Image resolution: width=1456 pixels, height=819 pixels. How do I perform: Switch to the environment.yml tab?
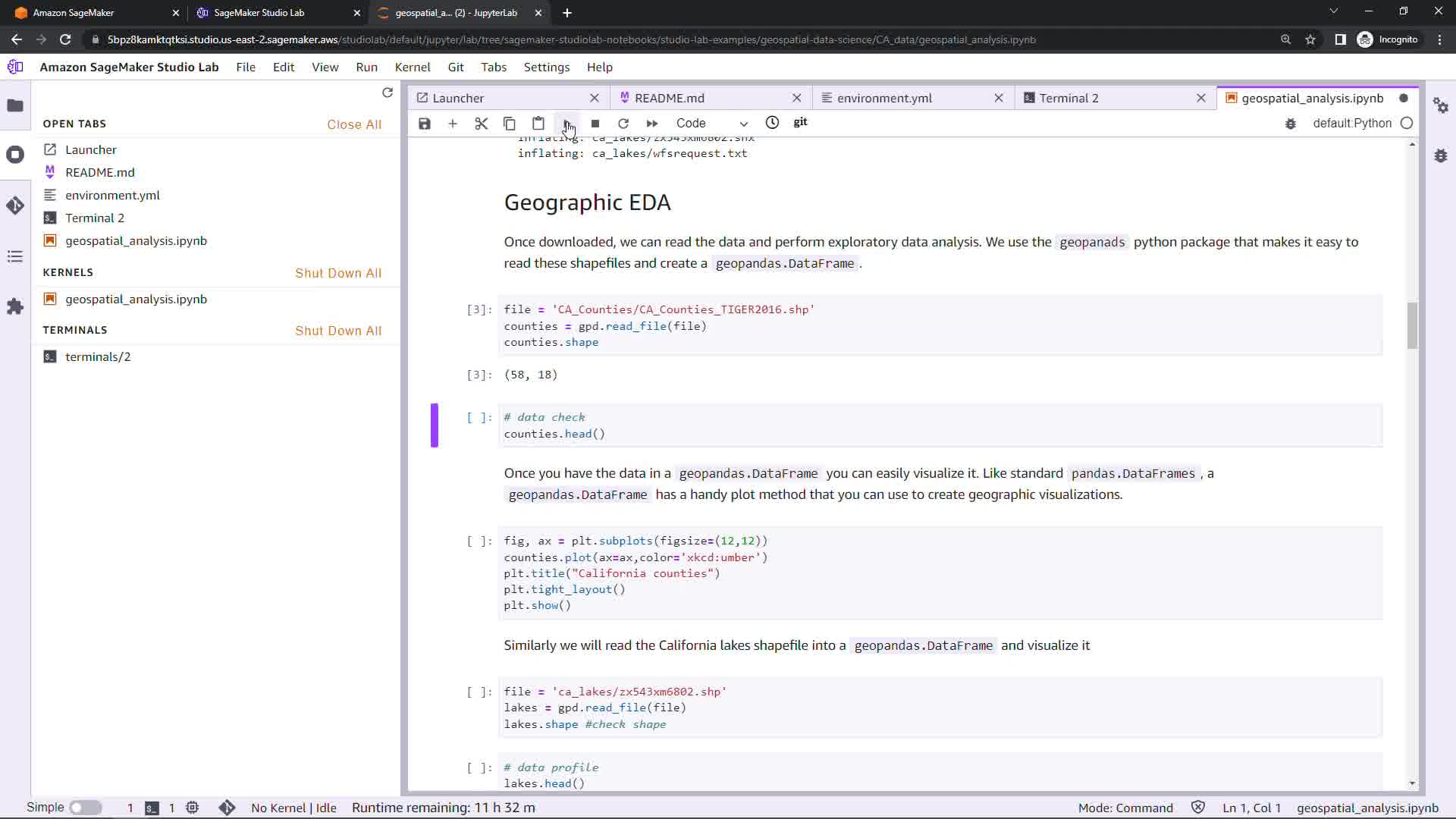(x=884, y=99)
